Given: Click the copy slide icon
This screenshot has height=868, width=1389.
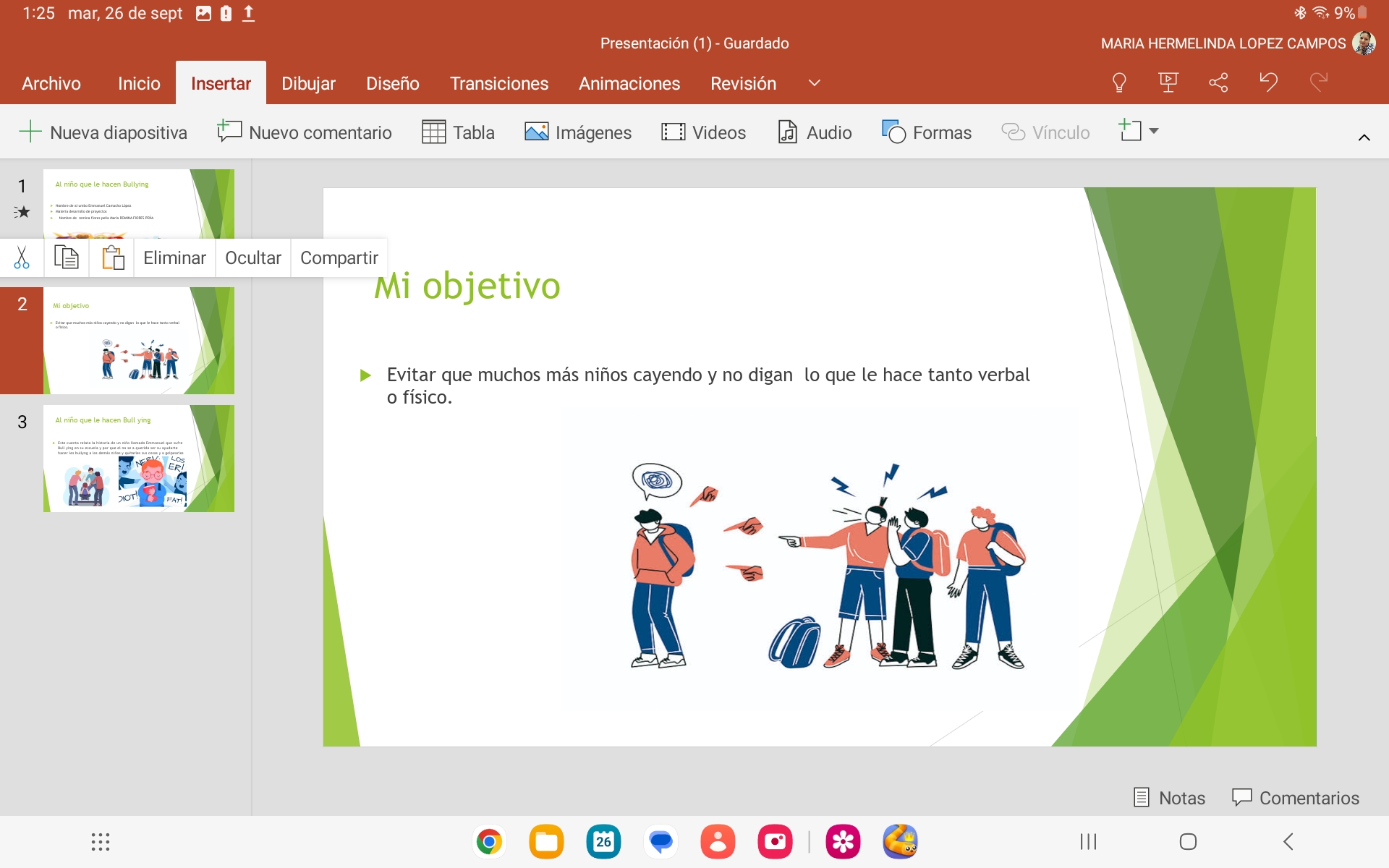Looking at the screenshot, I should point(67,258).
